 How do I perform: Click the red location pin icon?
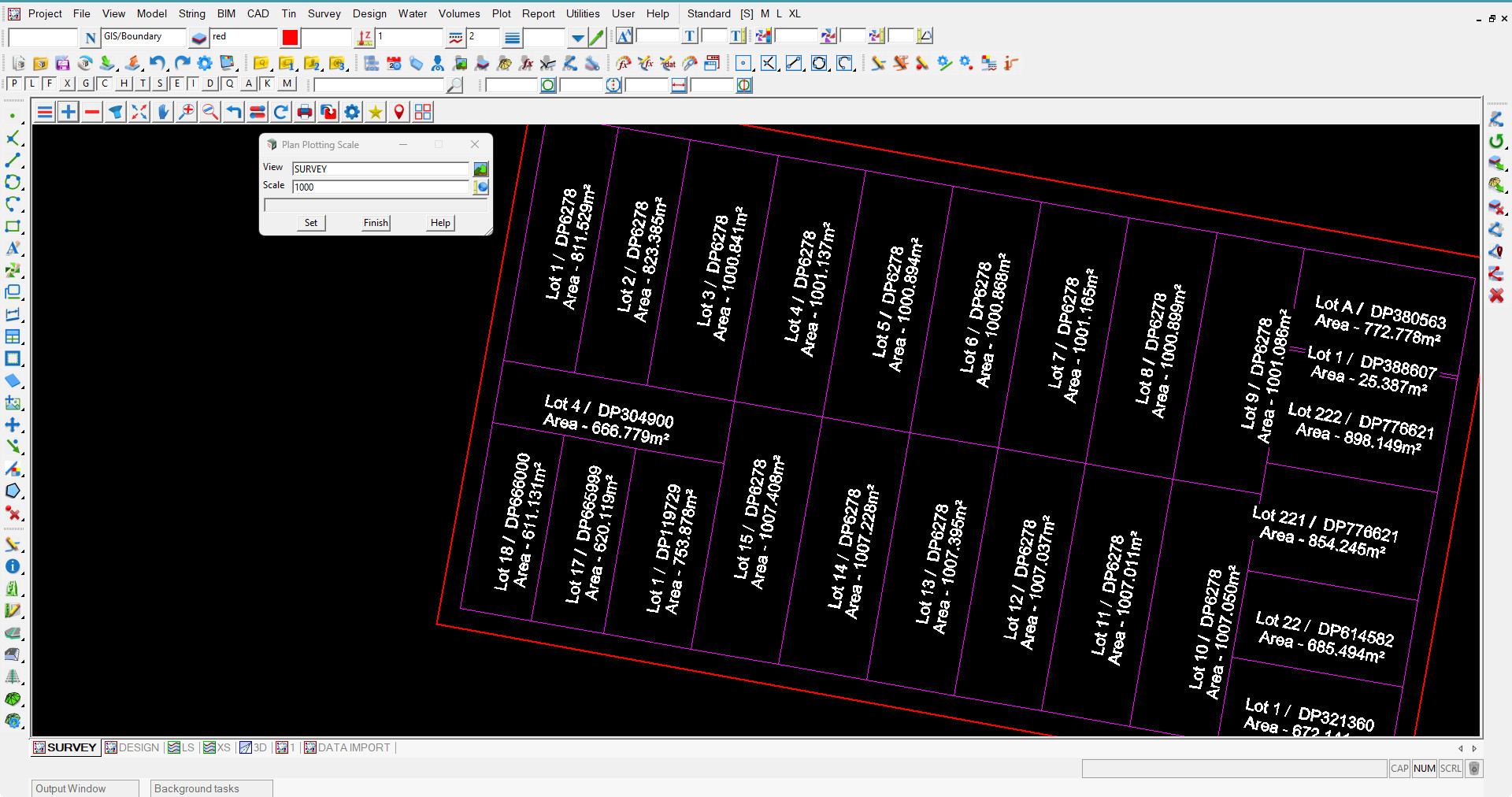(399, 113)
